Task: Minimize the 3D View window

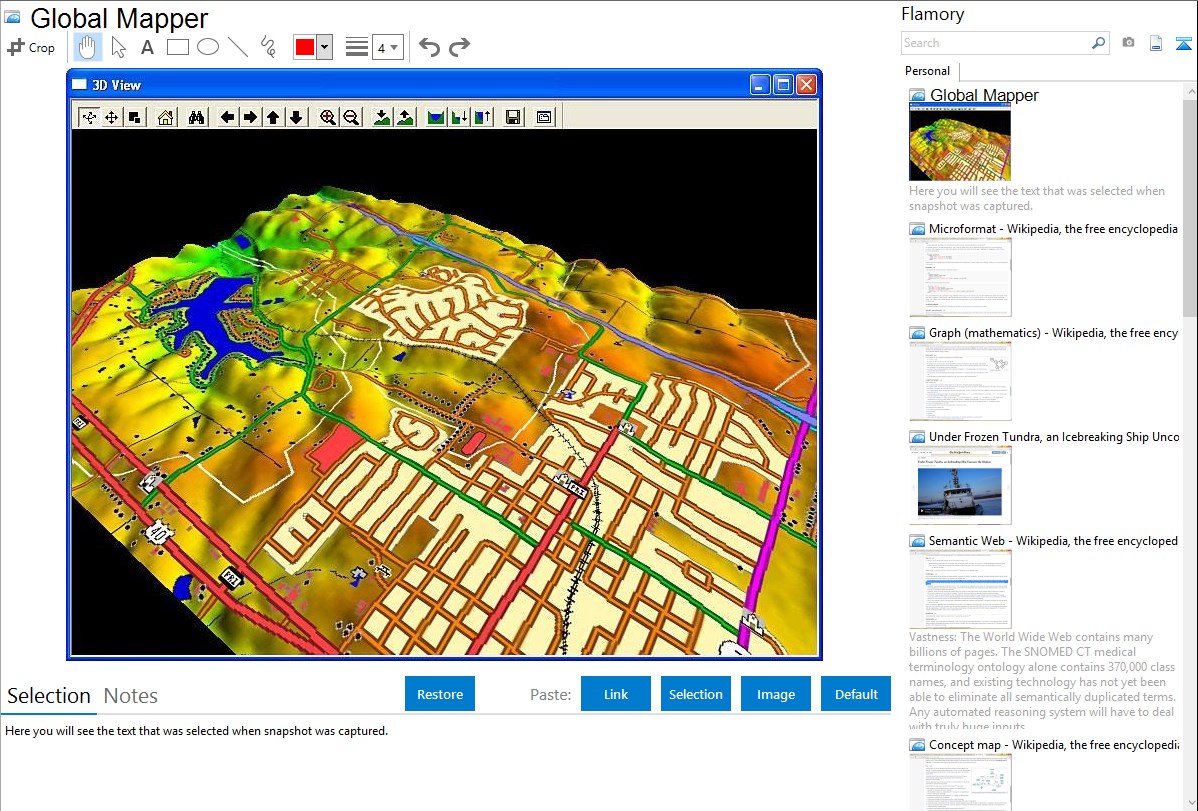Action: pos(760,85)
